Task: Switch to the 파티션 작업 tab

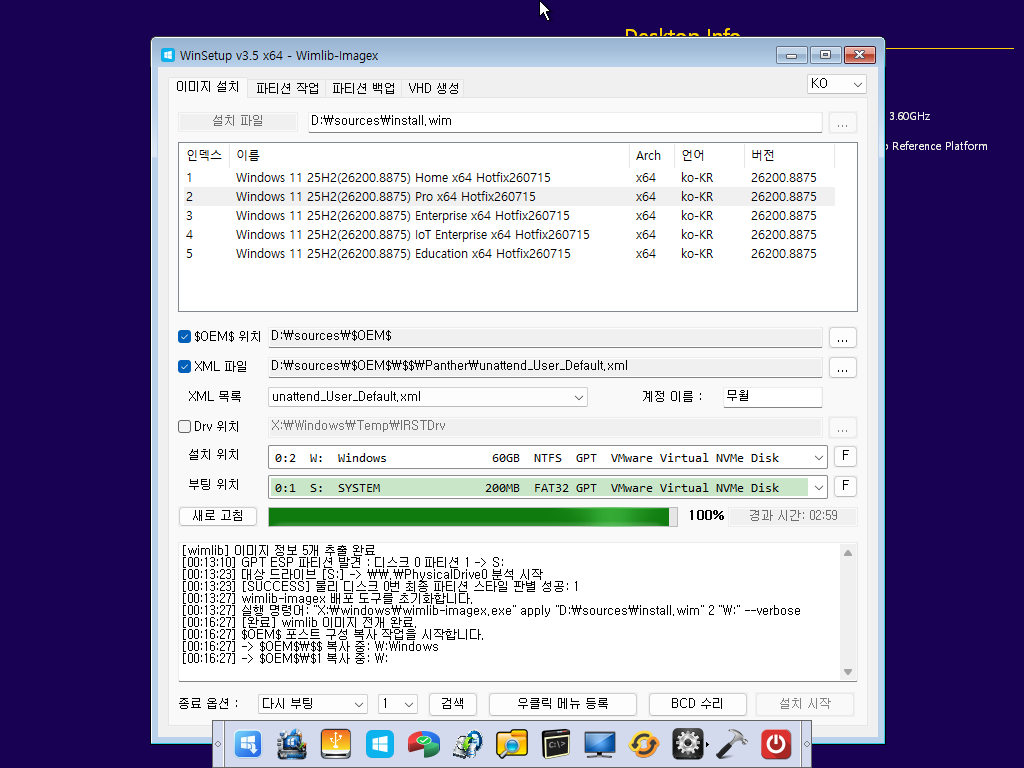Action: [287, 88]
